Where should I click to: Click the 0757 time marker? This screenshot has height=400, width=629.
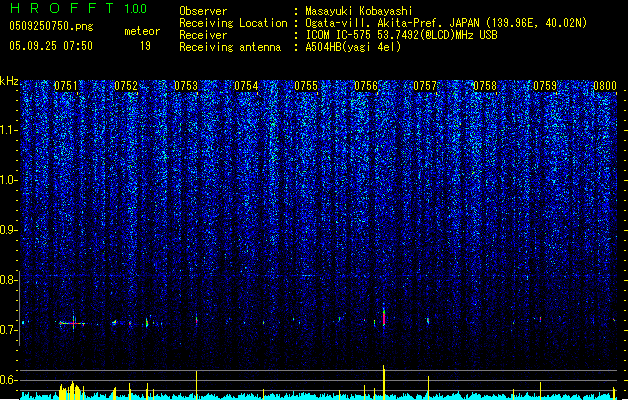pyautogui.click(x=425, y=86)
